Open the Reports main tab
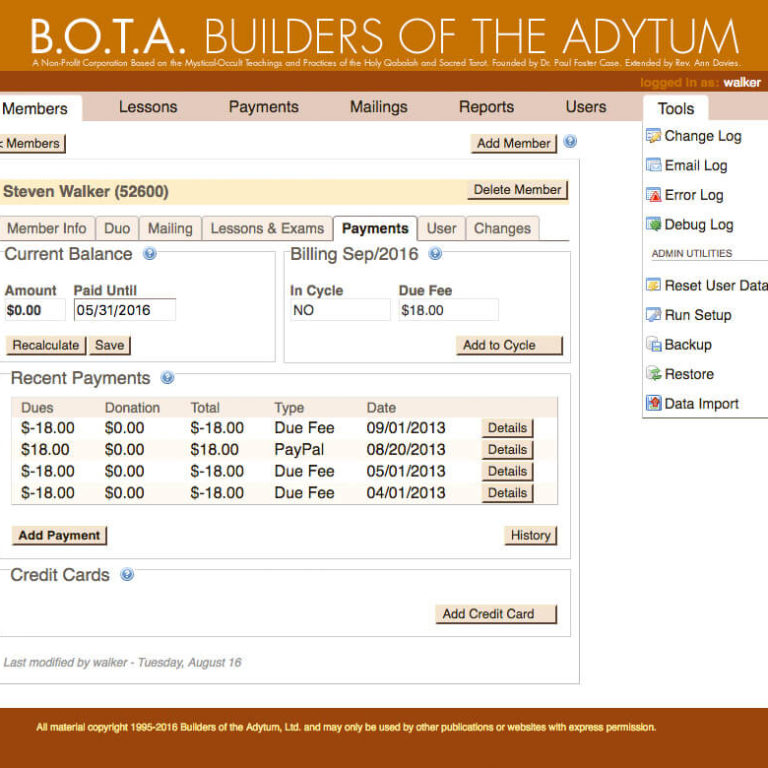 coord(486,107)
